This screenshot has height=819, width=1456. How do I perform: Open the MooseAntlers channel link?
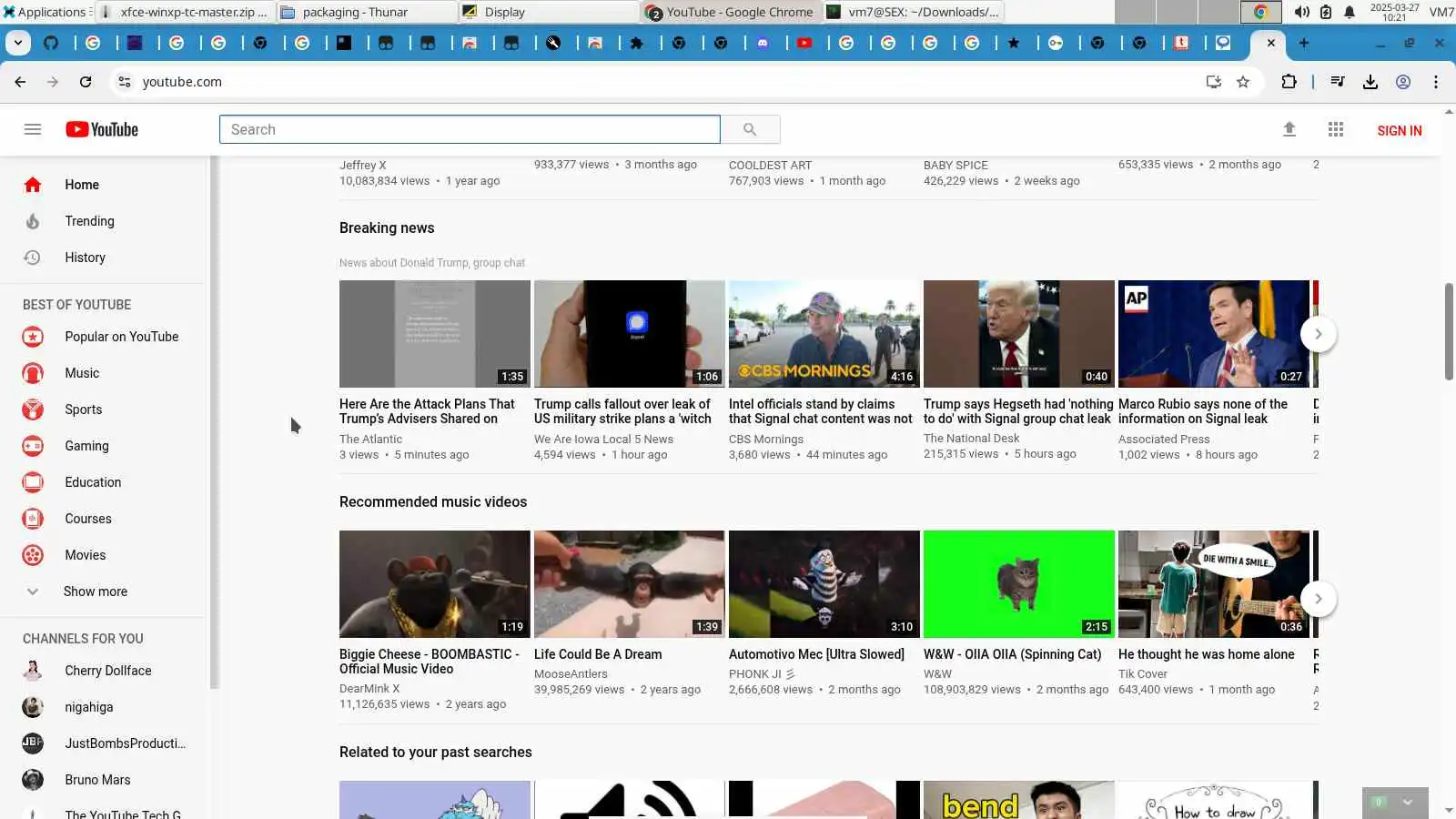tap(571, 674)
